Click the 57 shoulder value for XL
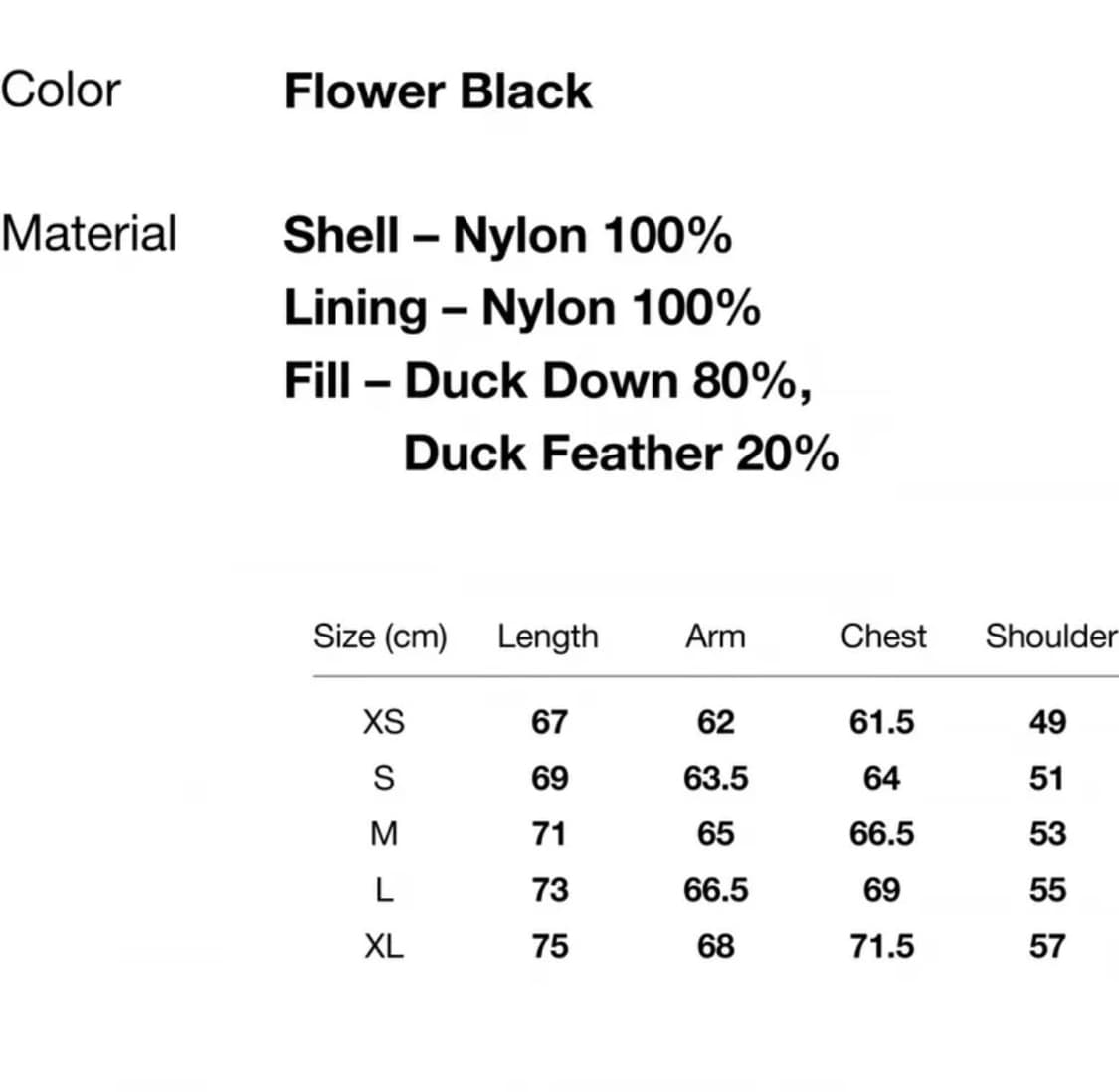The image size is (1119, 1092). tap(1047, 946)
